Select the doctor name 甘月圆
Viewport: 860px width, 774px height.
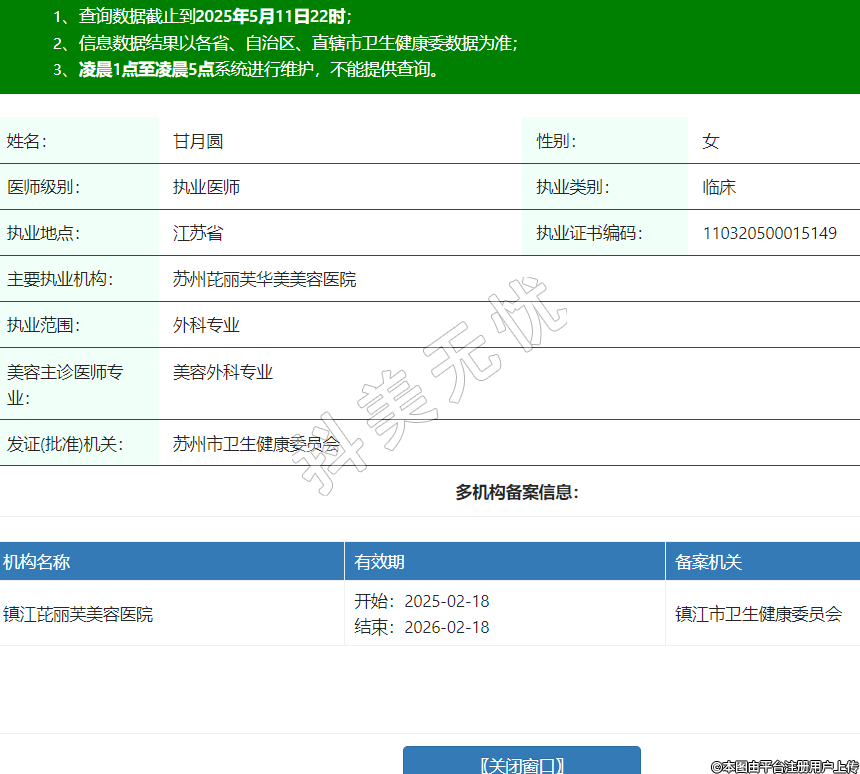[198, 141]
